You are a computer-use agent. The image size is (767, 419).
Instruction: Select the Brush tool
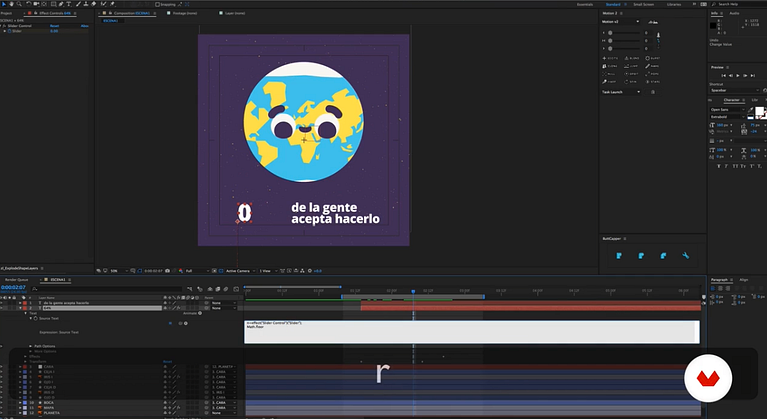(x=78, y=4)
